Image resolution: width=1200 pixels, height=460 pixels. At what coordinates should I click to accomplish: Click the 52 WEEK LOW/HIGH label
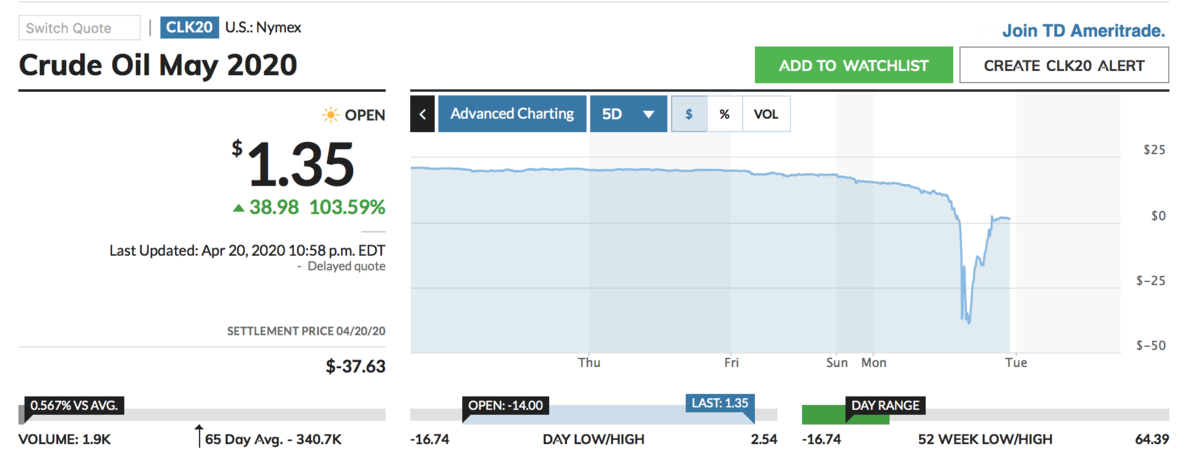(985, 438)
